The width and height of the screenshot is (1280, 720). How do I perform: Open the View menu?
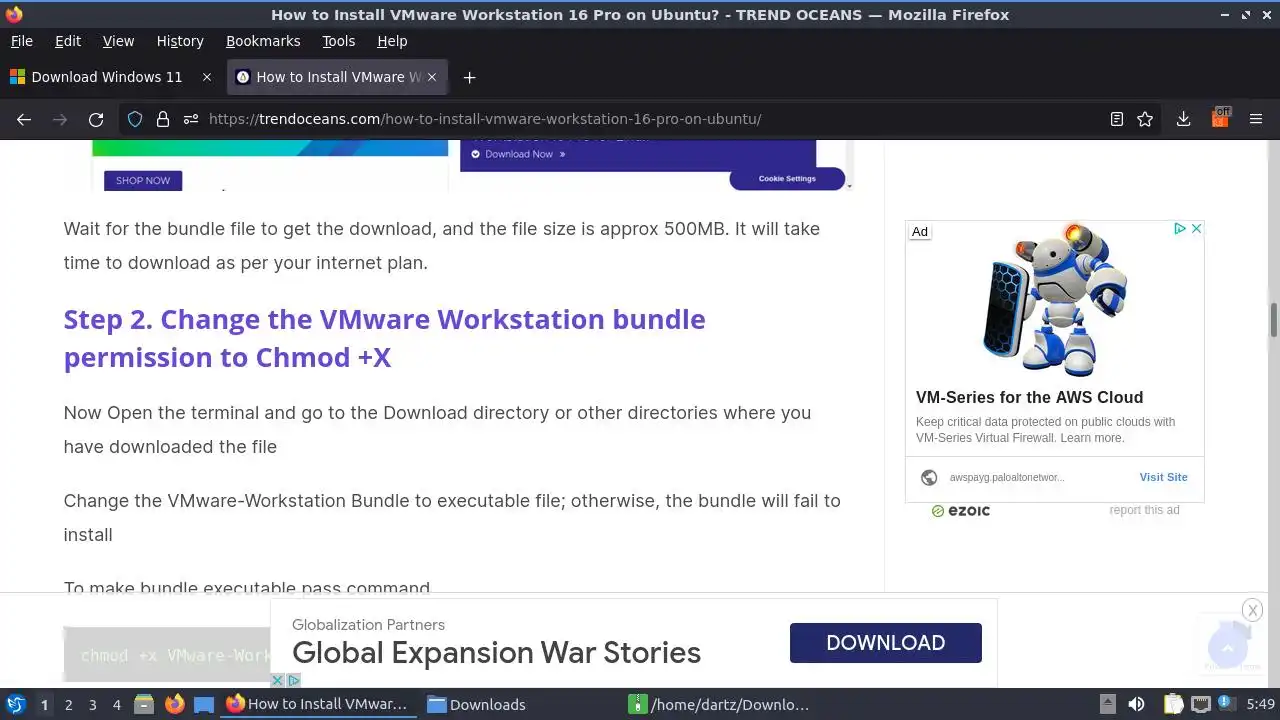[x=118, y=41]
